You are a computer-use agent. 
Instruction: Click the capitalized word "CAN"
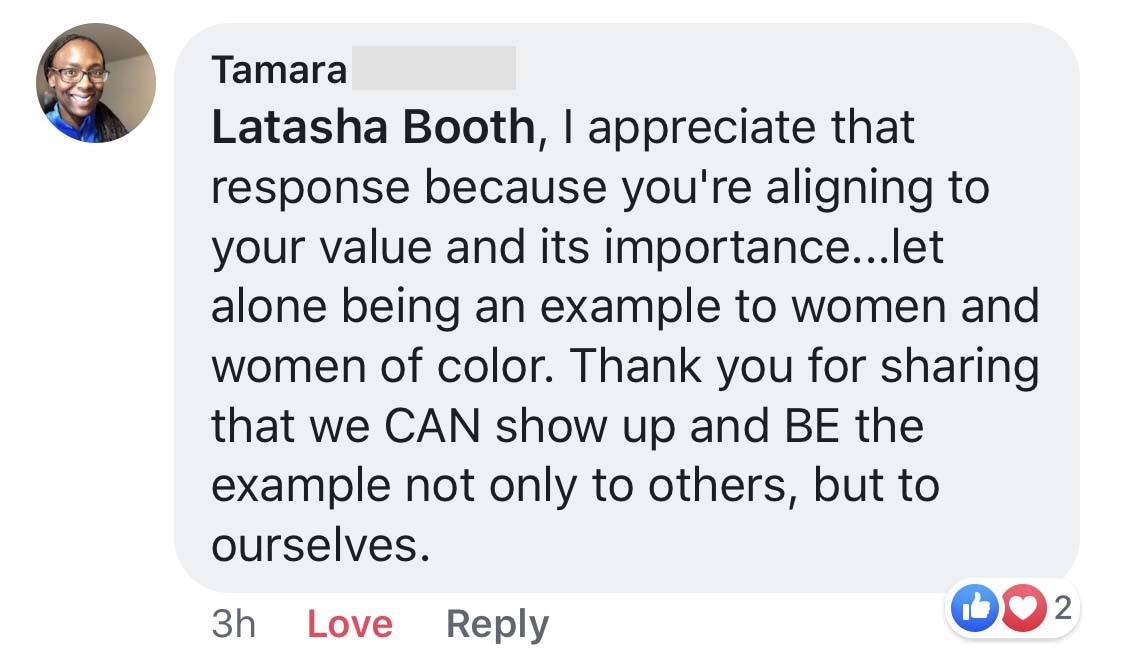[x=434, y=427]
